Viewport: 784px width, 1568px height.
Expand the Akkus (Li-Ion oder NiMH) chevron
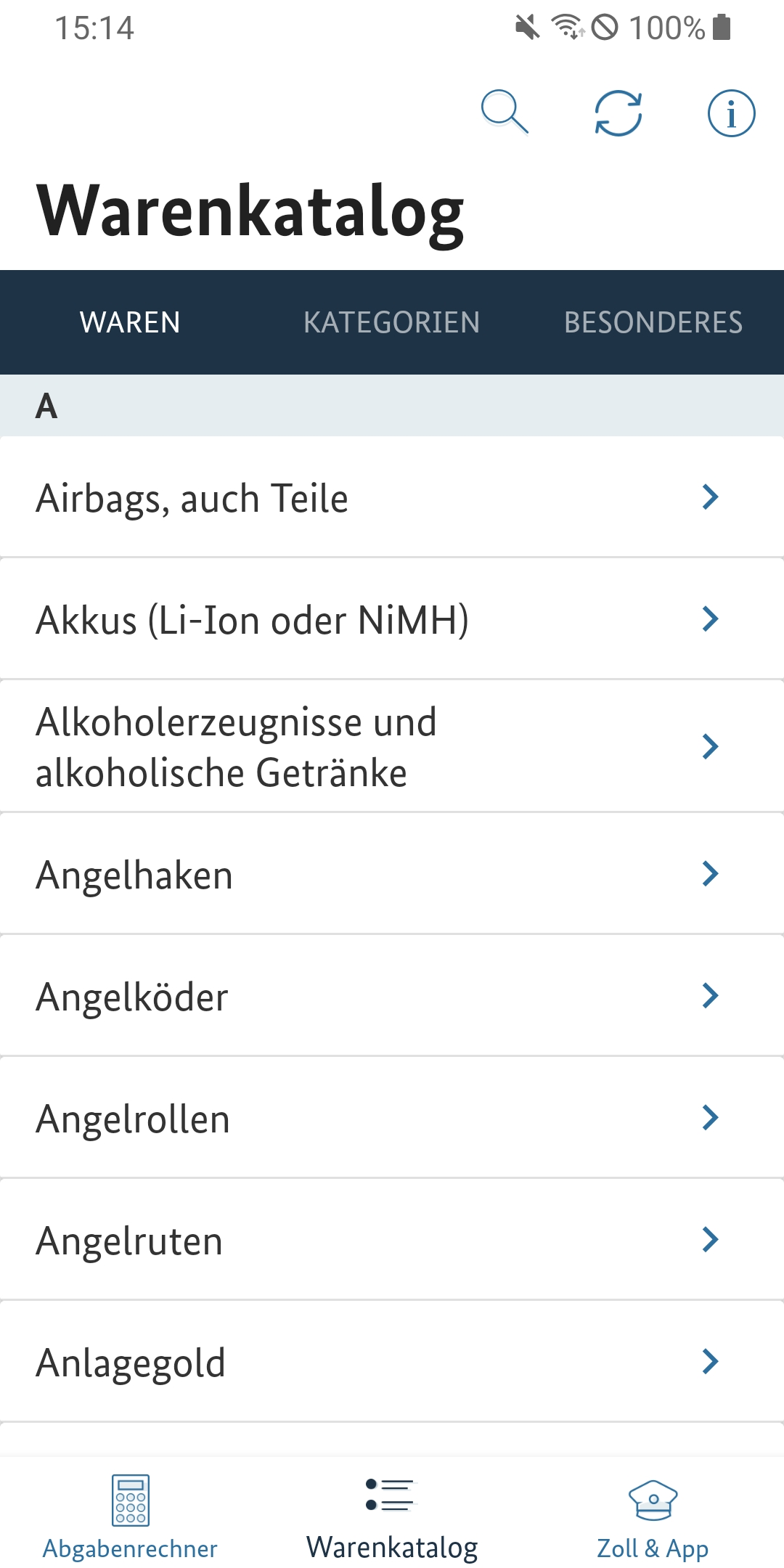point(710,619)
